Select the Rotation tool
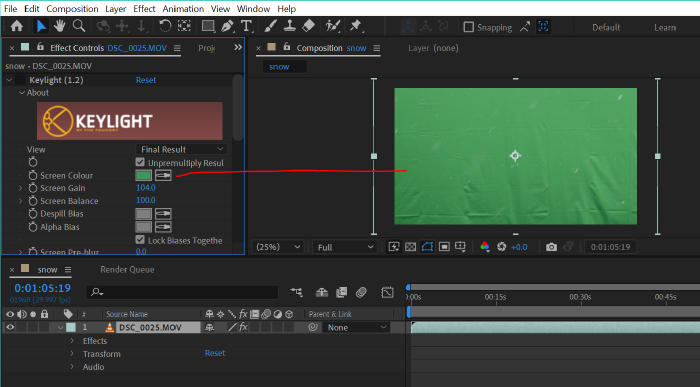The height and width of the screenshot is (387, 700). pos(165,26)
